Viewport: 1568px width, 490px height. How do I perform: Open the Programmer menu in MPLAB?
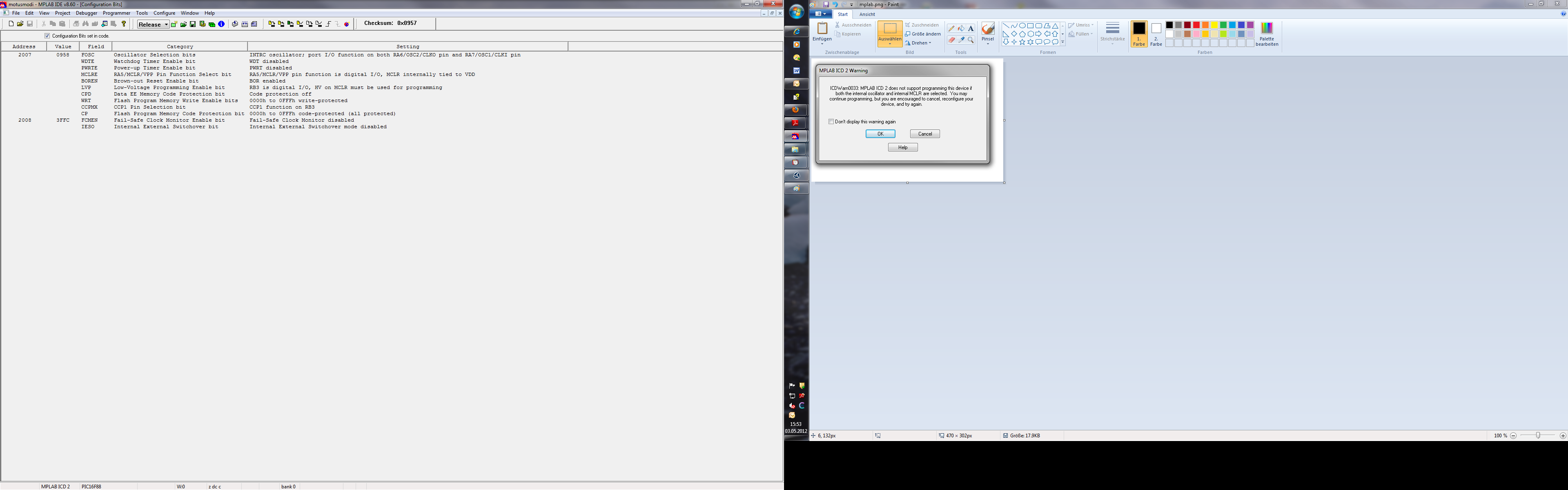[116, 13]
